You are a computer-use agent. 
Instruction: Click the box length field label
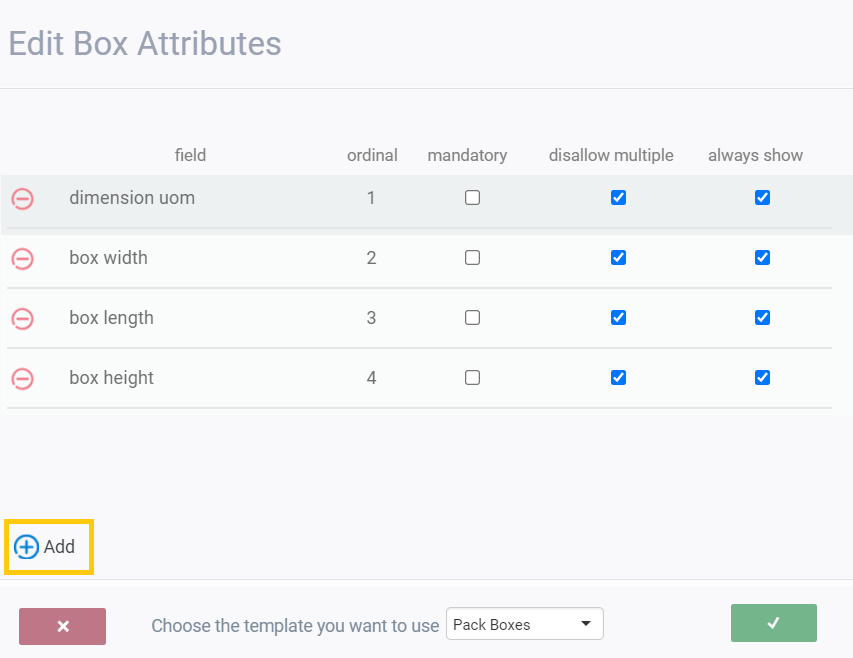tap(111, 318)
